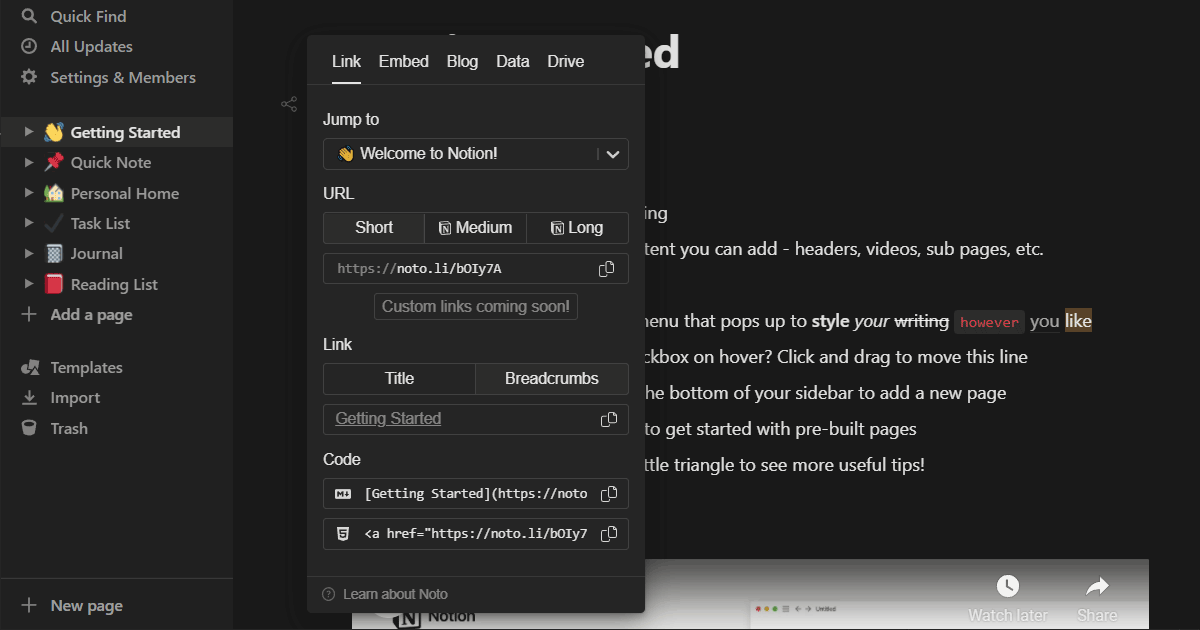This screenshot has height=630, width=1200.
Task: Click the HTML code text field
Action: 476,534
